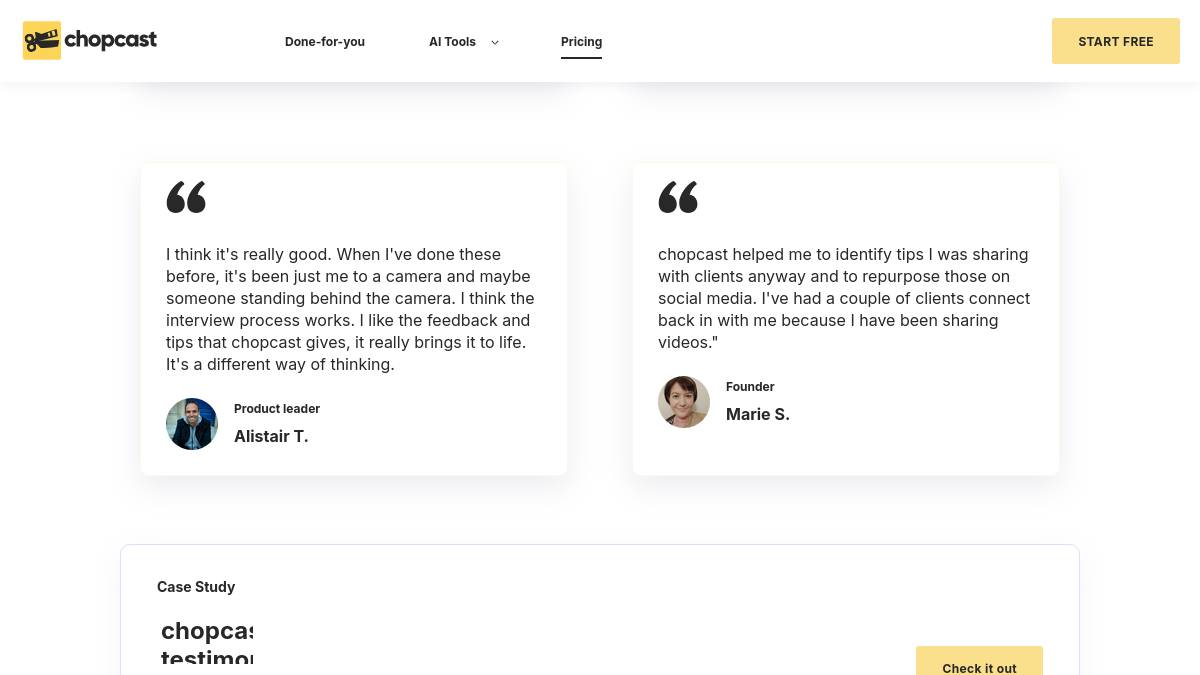
Task: Click the Check it out button
Action: coord(979,661)
